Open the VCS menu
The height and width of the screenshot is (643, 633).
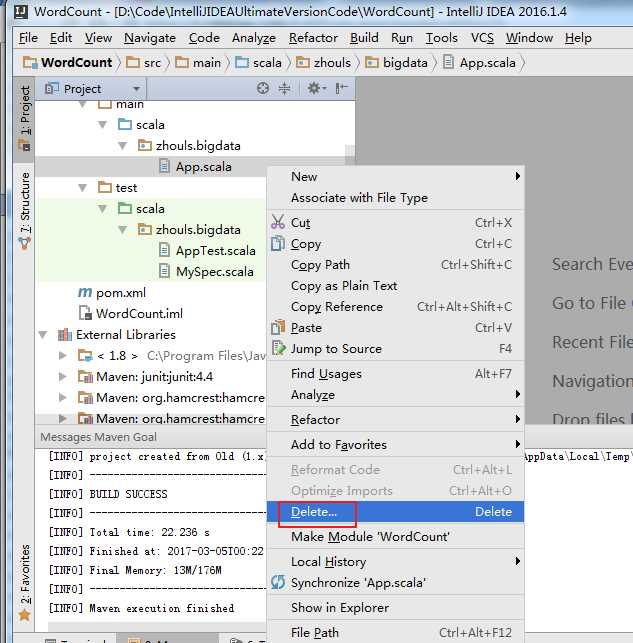click(x=482, y=38)
